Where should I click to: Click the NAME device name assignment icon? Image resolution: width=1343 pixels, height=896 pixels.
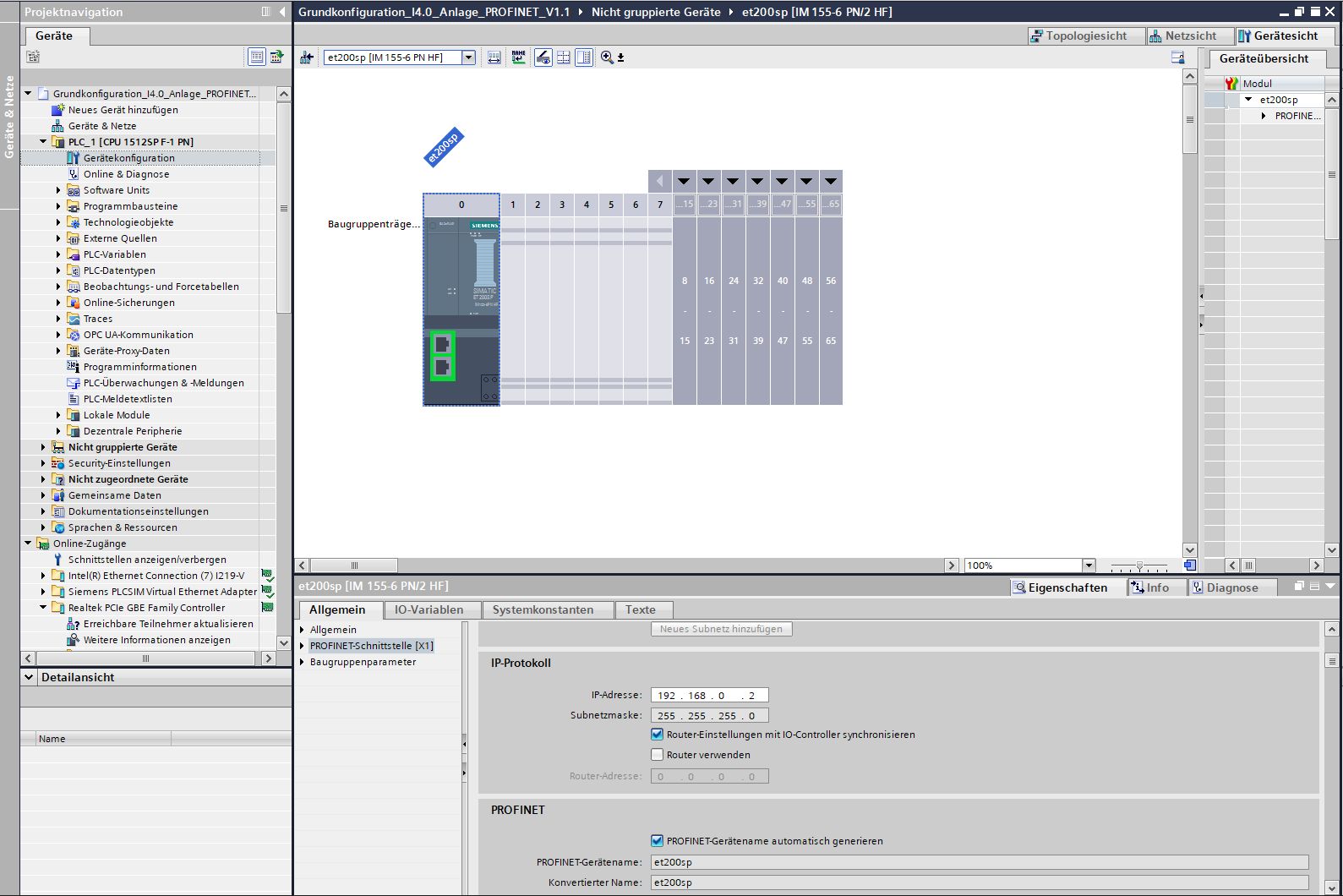pos(519,57)
